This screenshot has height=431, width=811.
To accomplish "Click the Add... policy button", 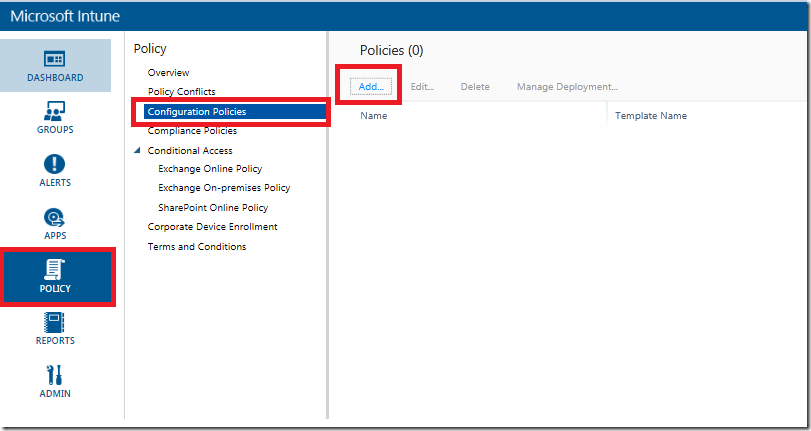I will click(x=371, y=86).
